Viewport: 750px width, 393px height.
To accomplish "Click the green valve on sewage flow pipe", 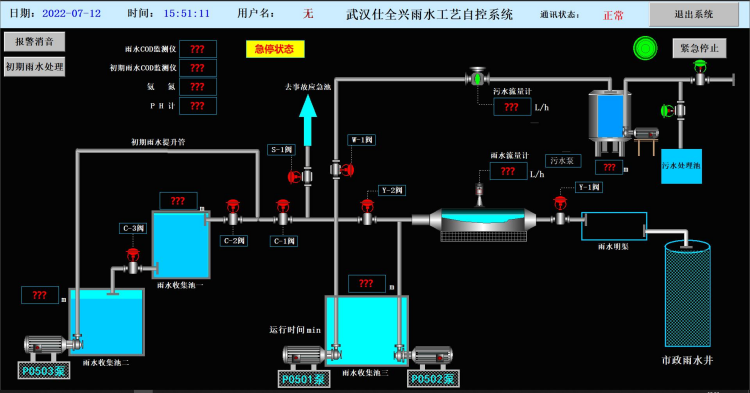I will pyautogui.click(x=477, y=77).
